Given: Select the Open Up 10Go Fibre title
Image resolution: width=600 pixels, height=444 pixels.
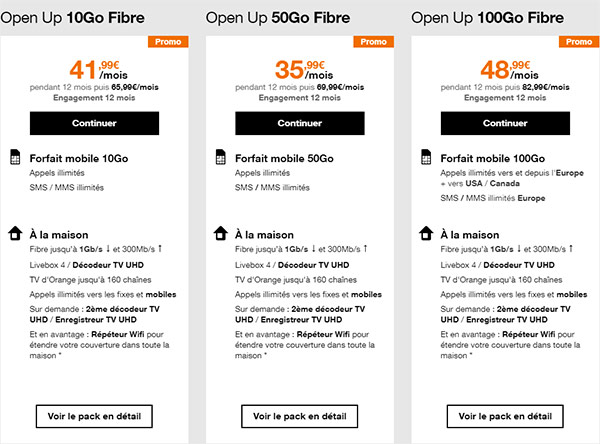Looking at the screenshot, I should click(x=71, y=17).
